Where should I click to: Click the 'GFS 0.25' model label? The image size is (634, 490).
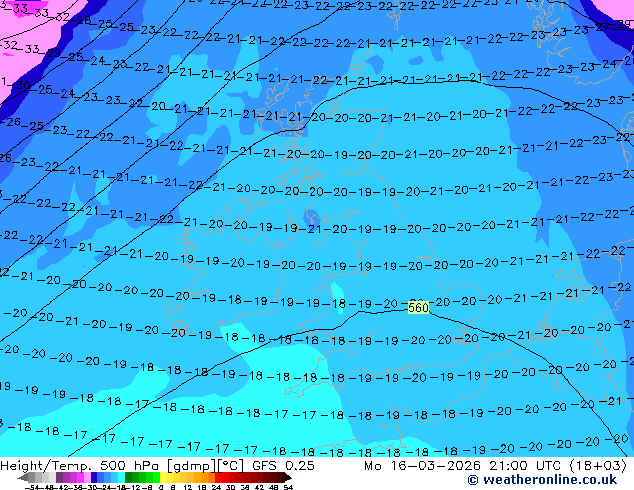point(283,465)
